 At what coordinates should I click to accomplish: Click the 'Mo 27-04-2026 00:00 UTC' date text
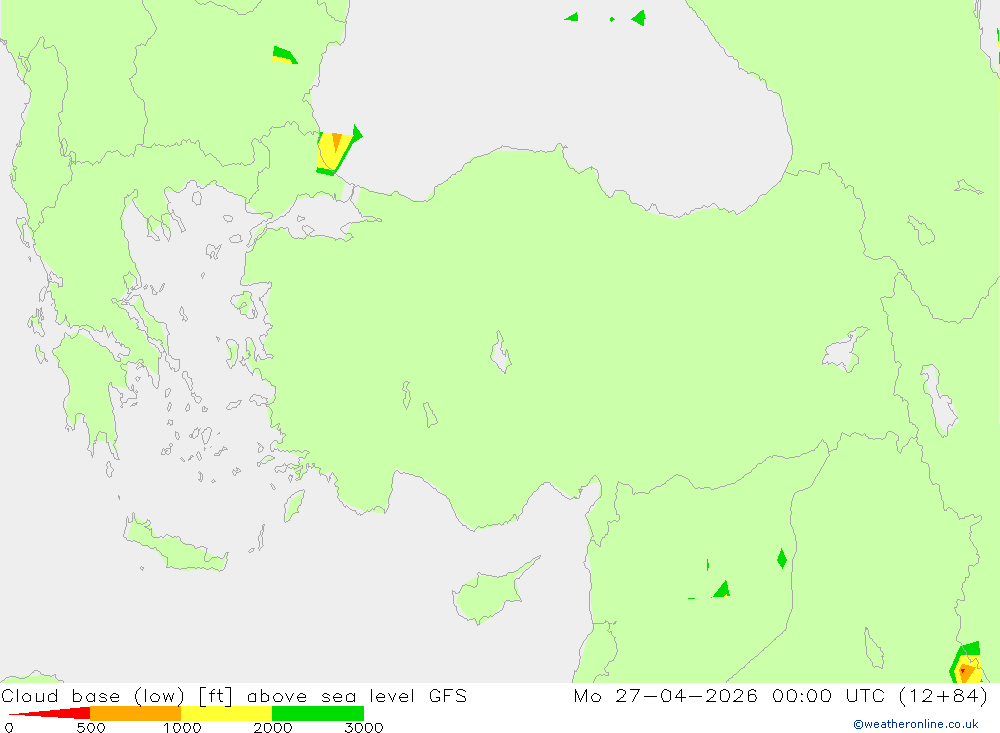732,695
